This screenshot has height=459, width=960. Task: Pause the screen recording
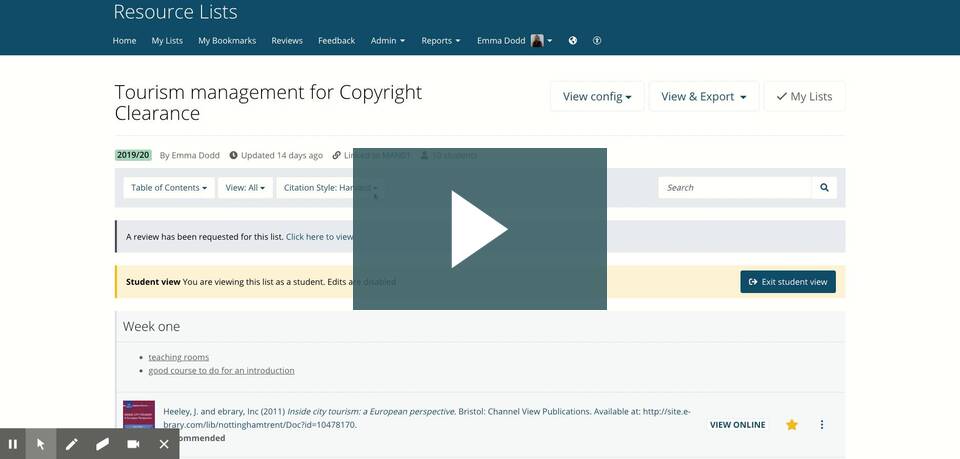13,444
